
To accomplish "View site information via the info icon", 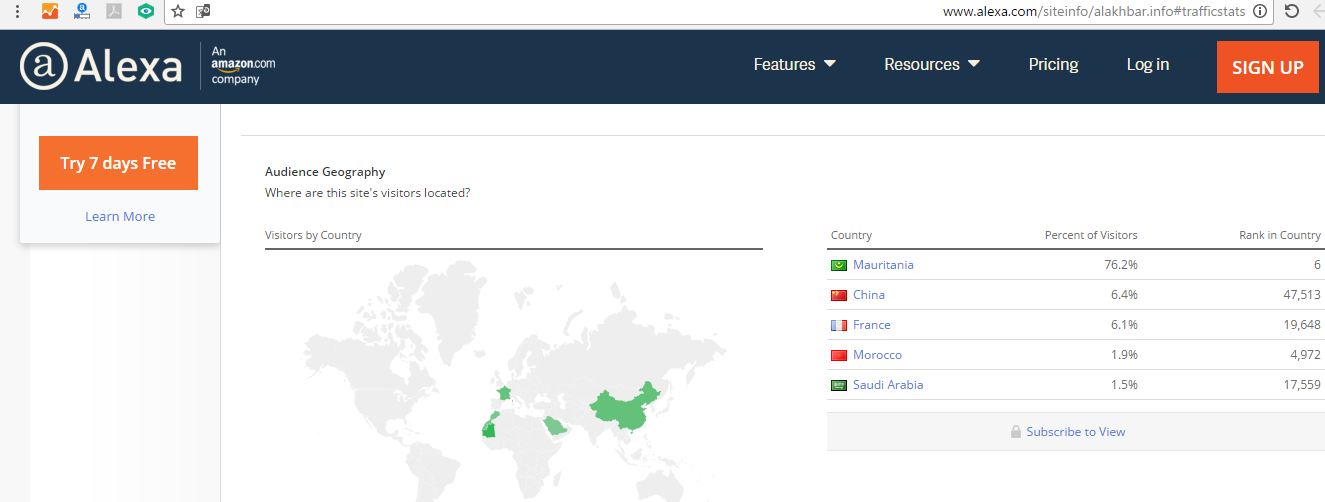I will (1260, 12).
